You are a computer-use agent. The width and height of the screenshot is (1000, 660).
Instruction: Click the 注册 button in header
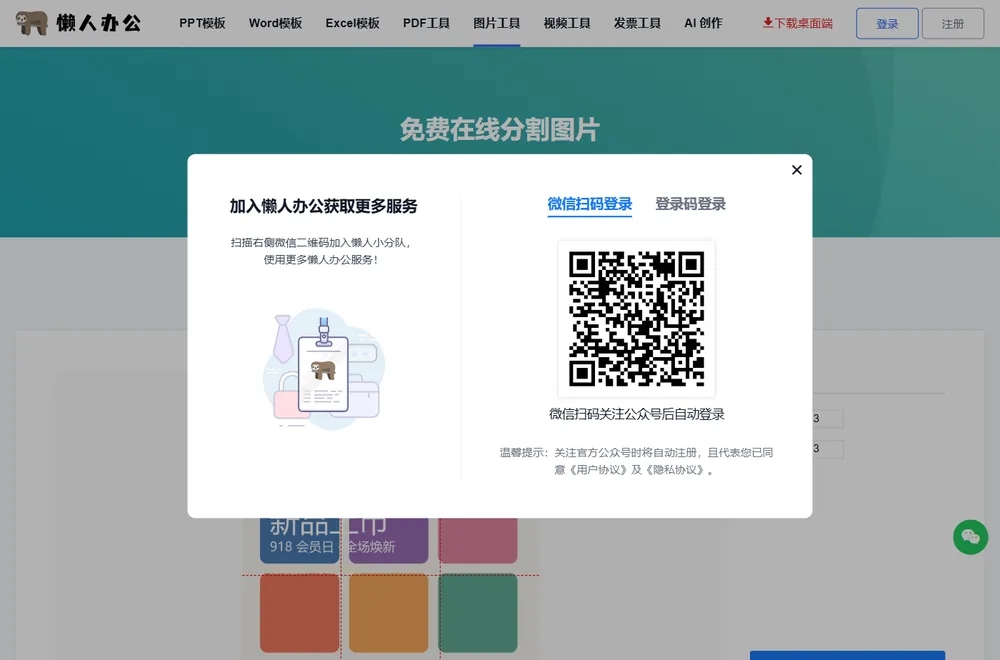pos(953,24)
